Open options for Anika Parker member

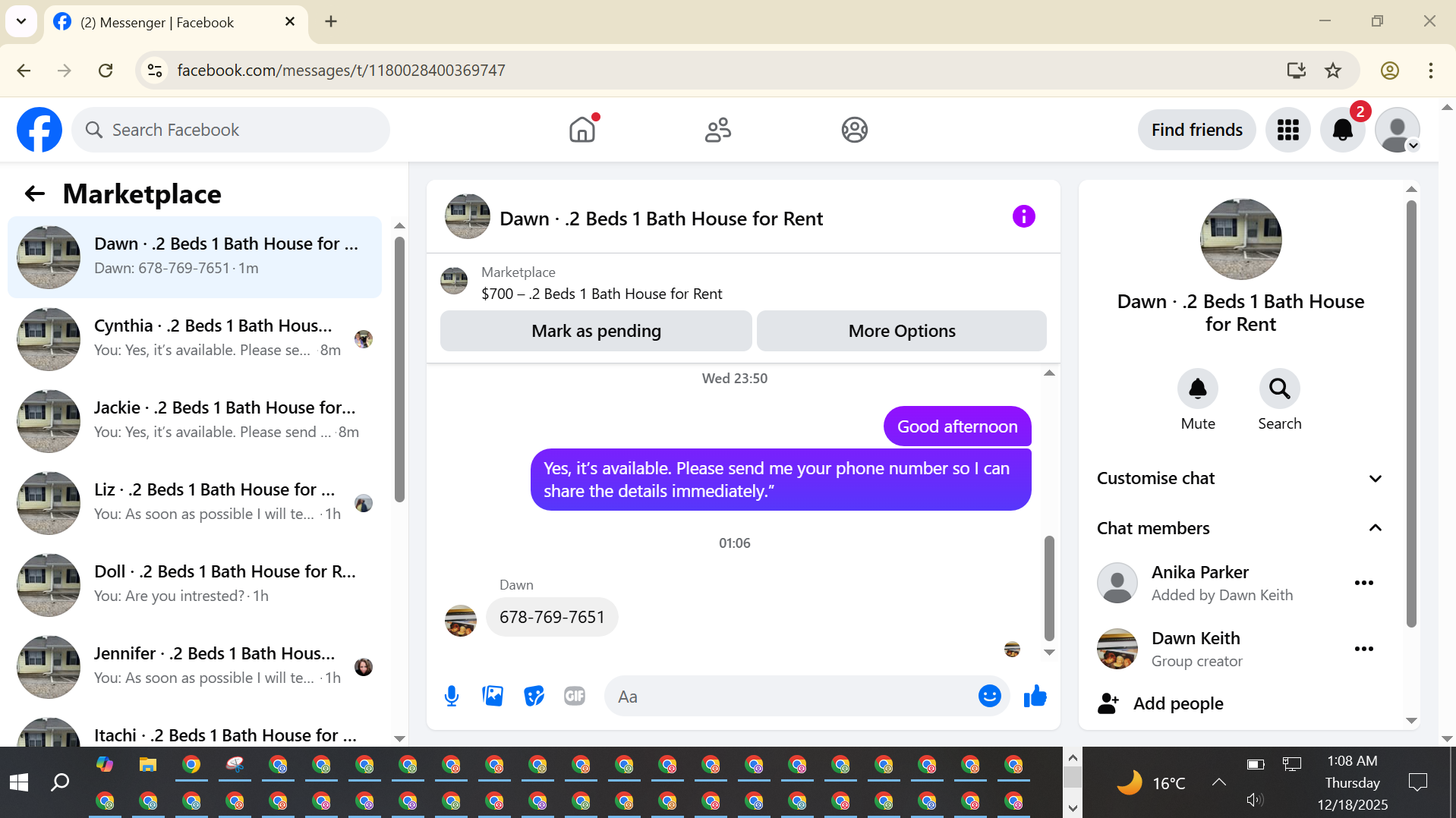(x=1364, y=583)
